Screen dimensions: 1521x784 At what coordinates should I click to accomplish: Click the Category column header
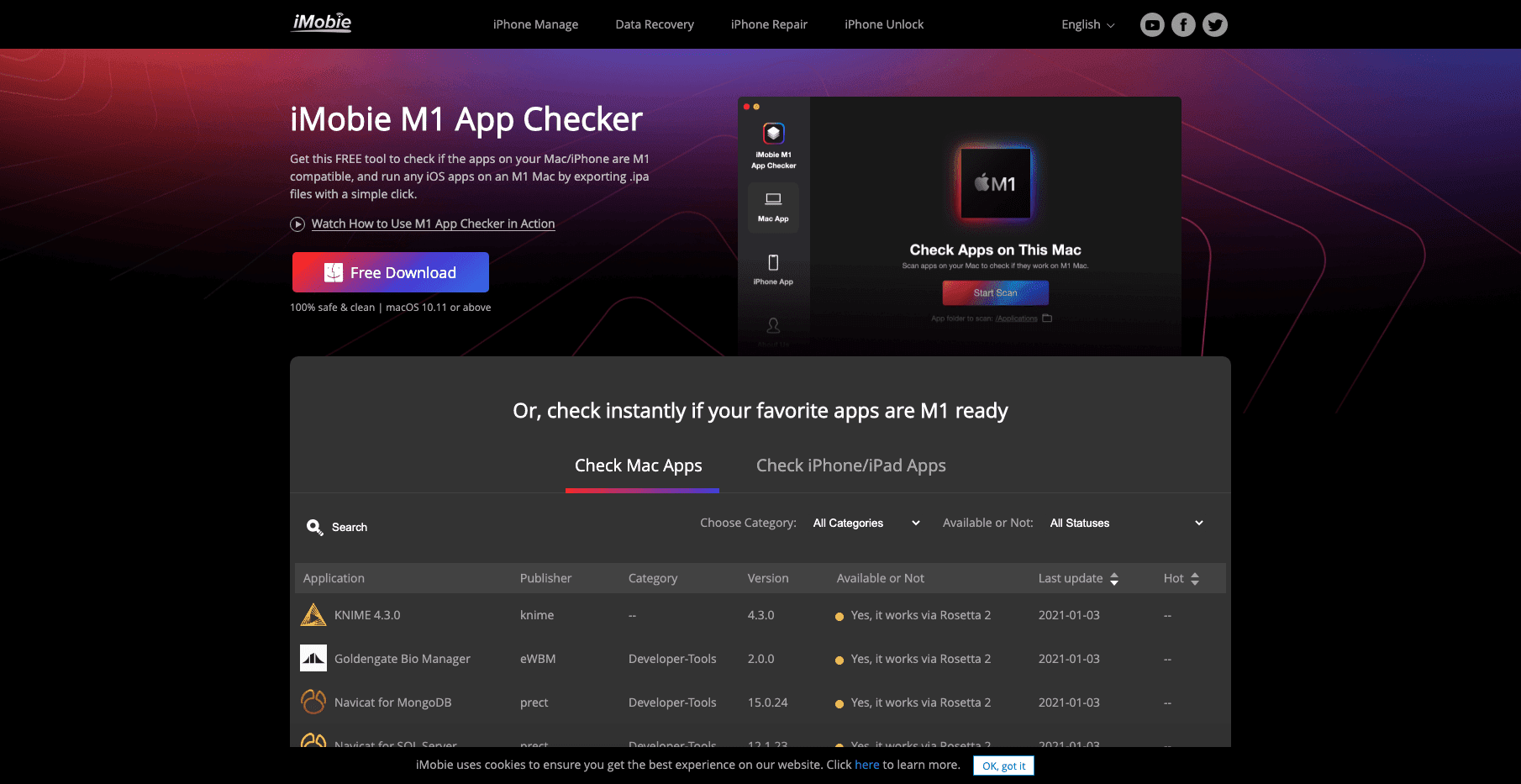pos(653,578)
